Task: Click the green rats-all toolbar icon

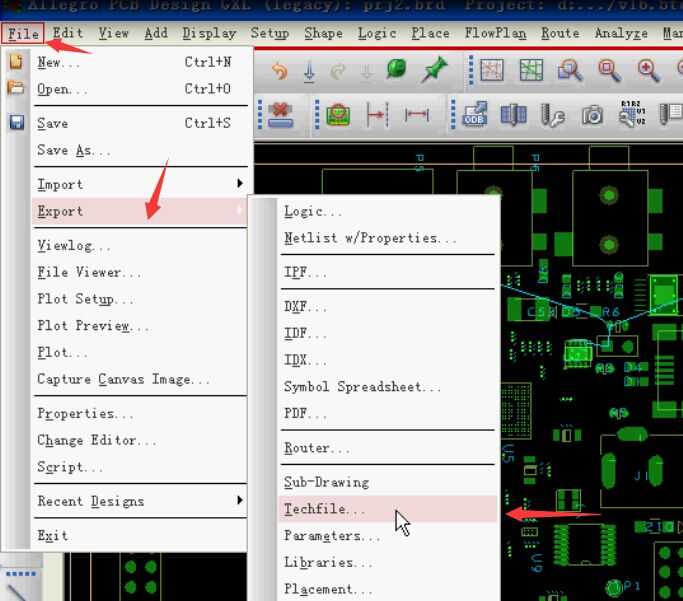Action: tap(531, 70)
